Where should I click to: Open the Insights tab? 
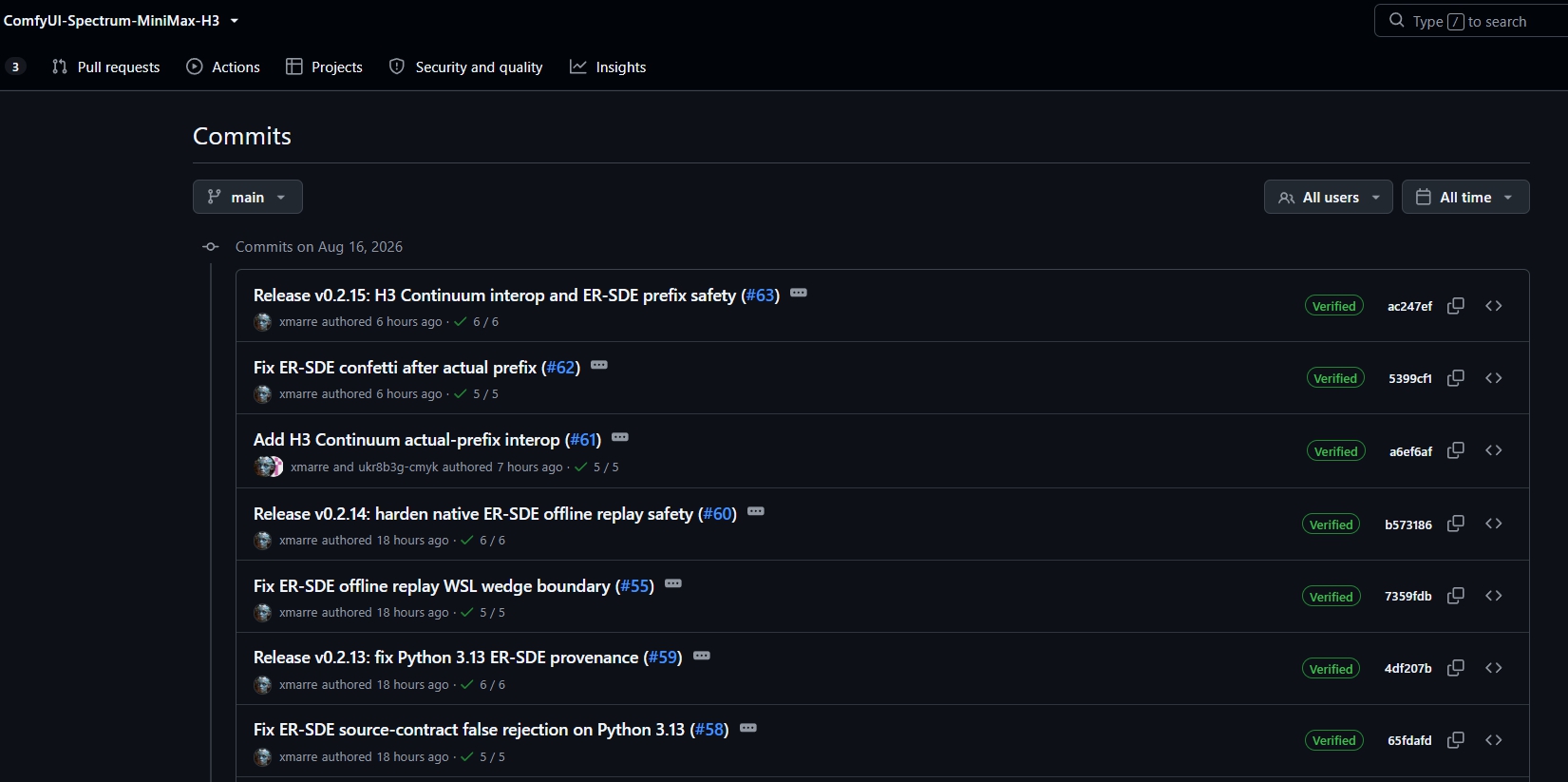pos(608,67)
